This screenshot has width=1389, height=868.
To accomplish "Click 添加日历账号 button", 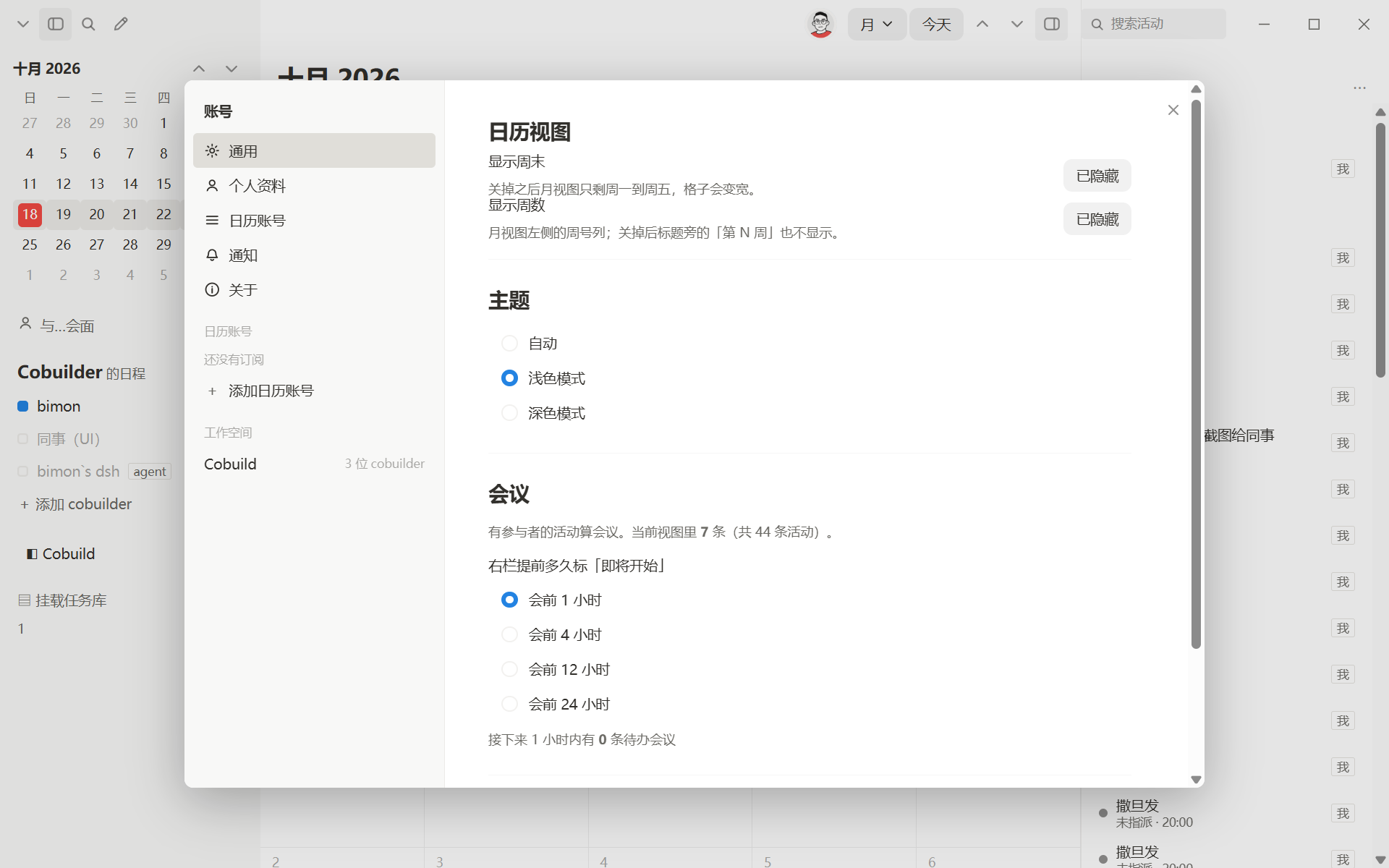I will pyautogui.click(x=271, y=391).
